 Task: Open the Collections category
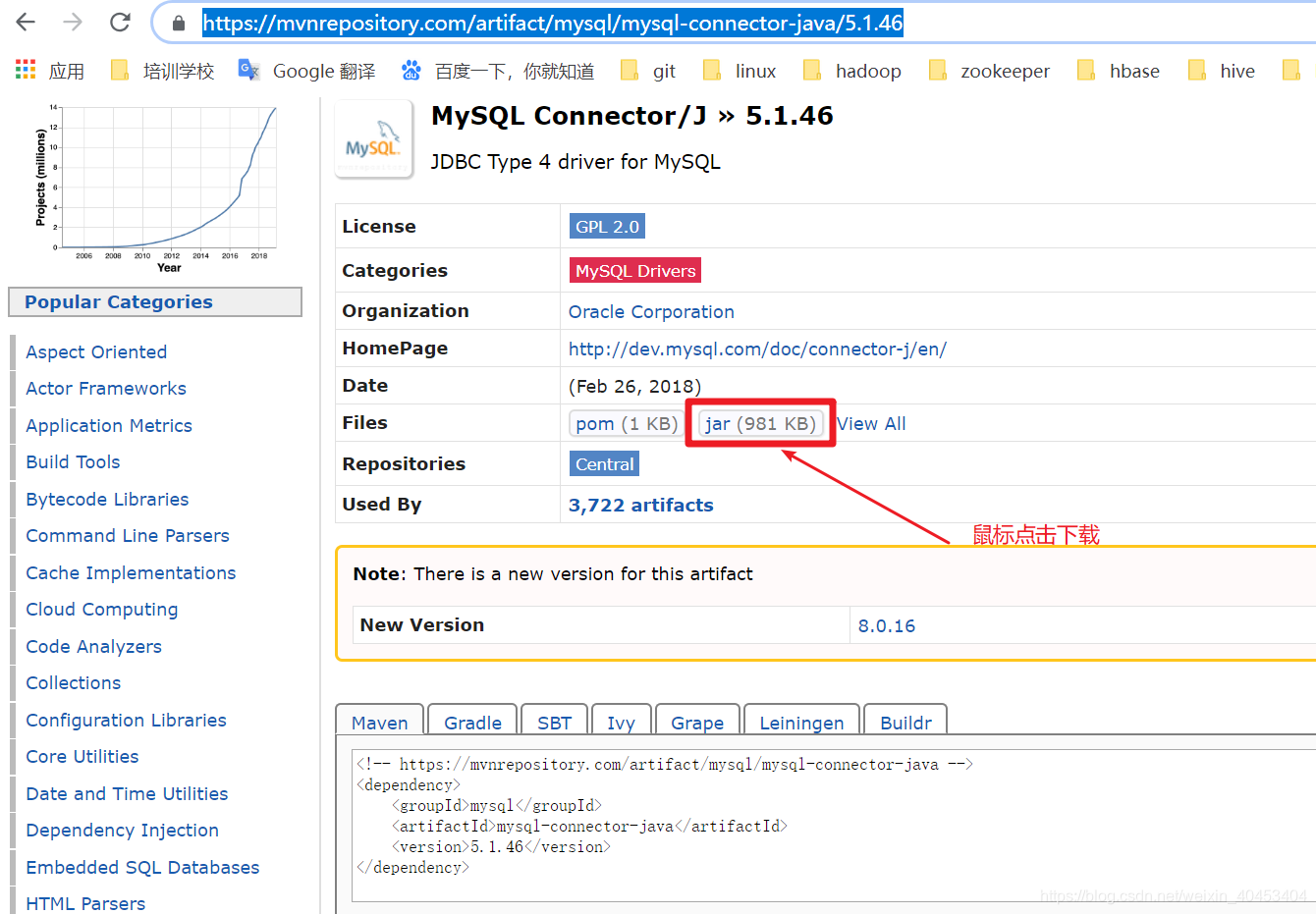pos(74,682)
